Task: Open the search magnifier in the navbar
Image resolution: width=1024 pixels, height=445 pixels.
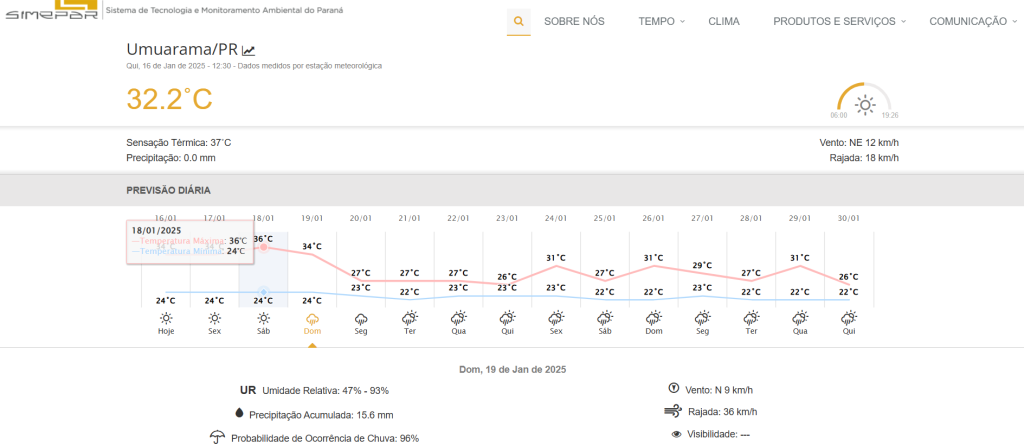Action: click(518, 21)
